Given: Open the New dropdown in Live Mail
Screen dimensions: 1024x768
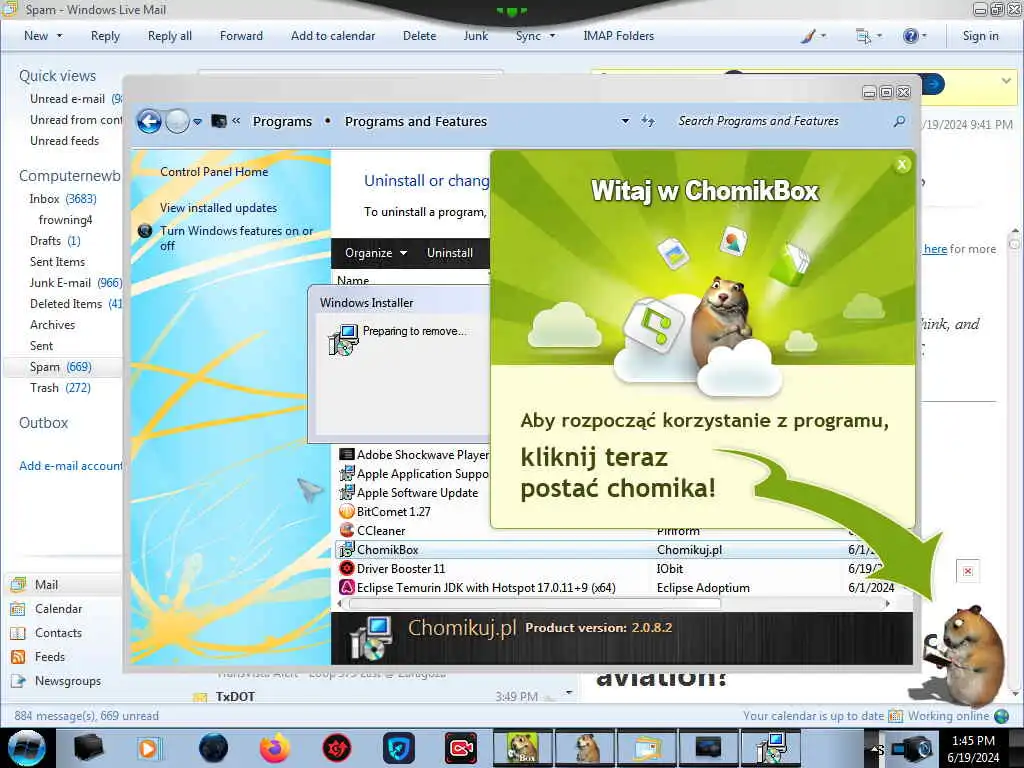Looking at the screenshot, I should [x=43, y=36].
